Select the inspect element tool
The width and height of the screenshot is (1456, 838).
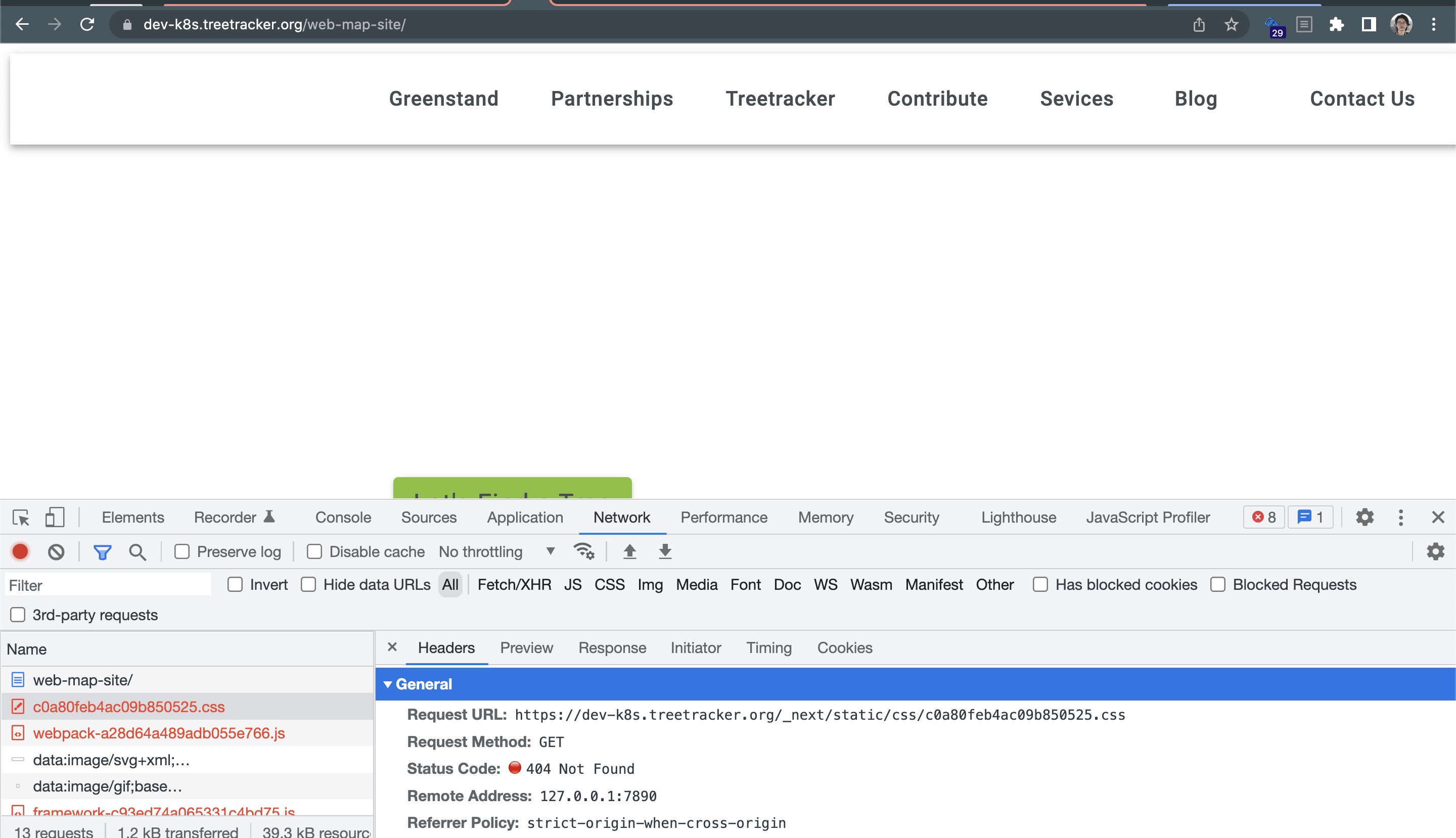coord(20,517)
